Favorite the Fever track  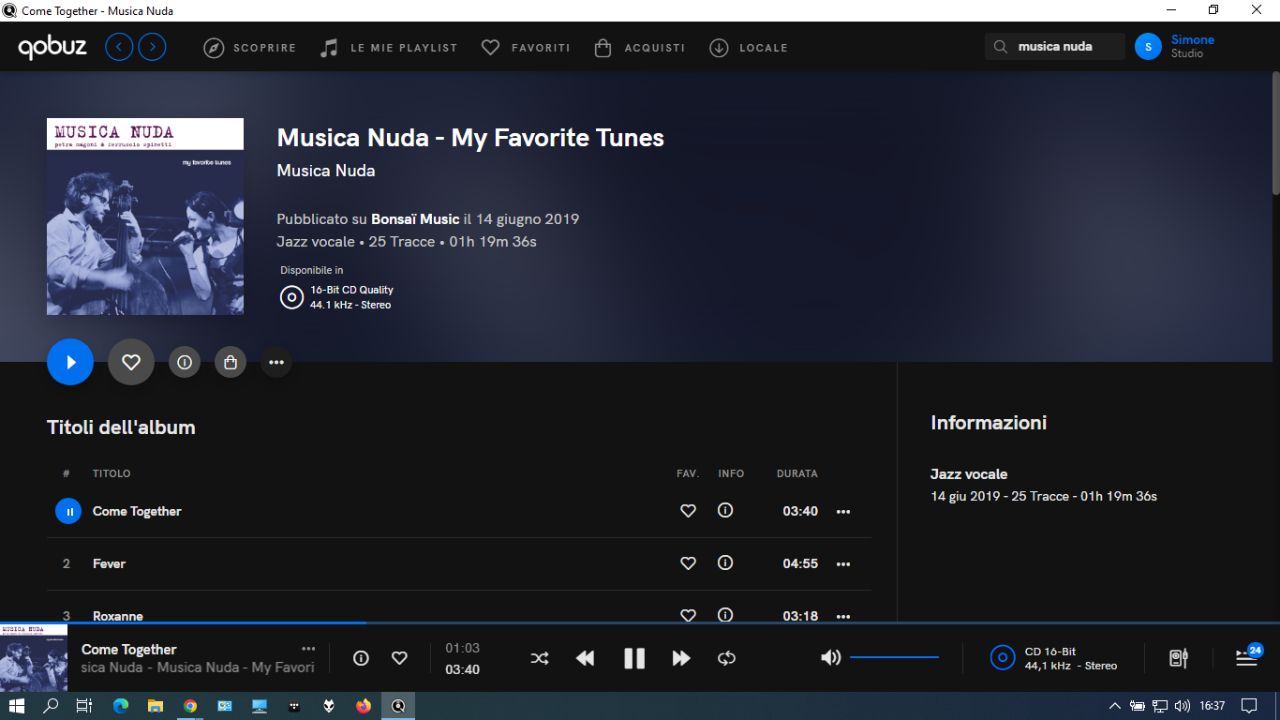tap(688, 564)
